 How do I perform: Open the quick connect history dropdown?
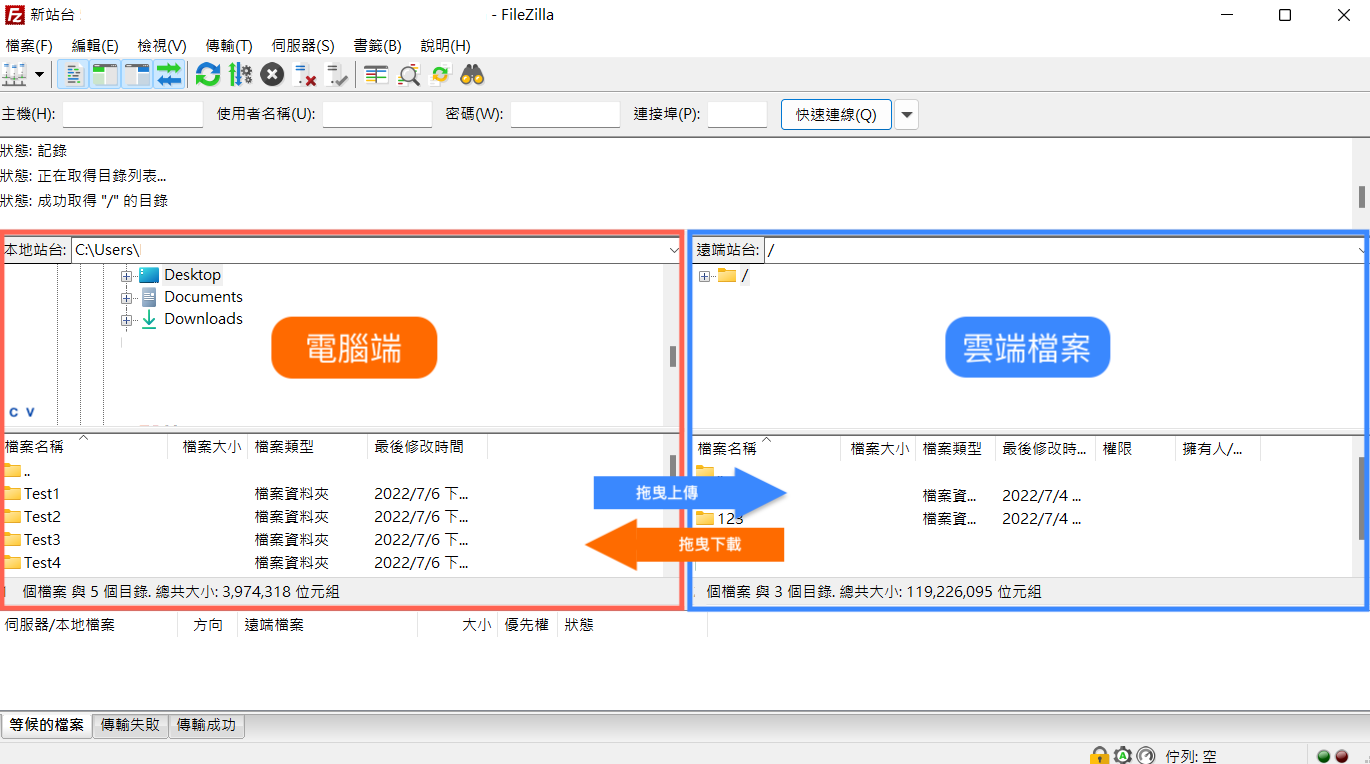pyautogui.click(x=907, y=114)
